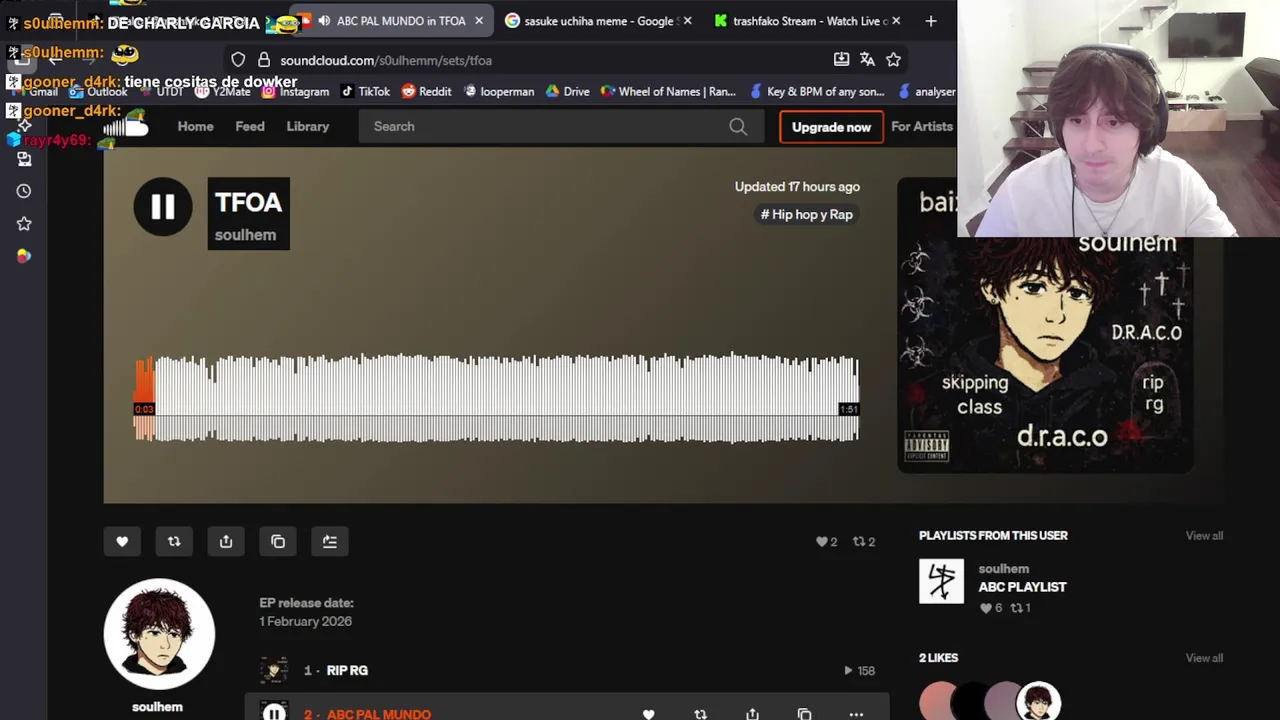This screenshot has height=720, width=1280.
Task: Open the Instagram bookmark
Action: coord(295,91)
